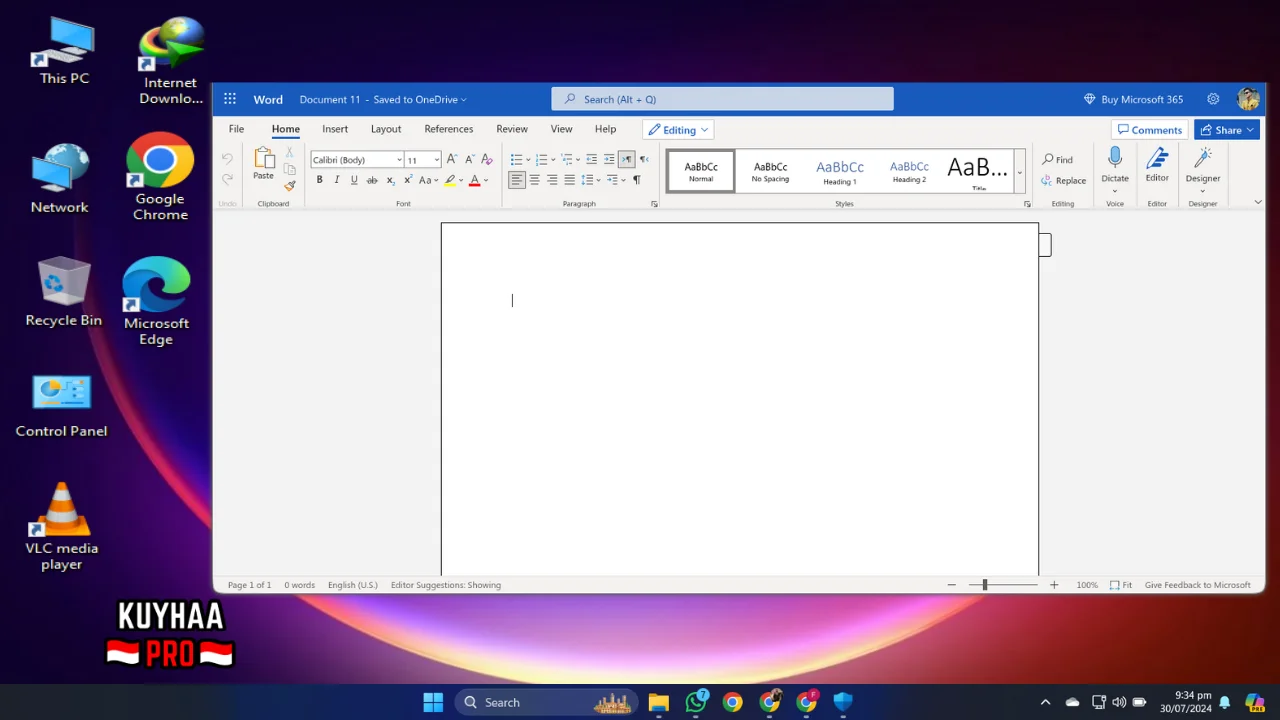The image size is (1280, 720).
Task: Select the Format Painter brush
Action: (x=290, y=186)
